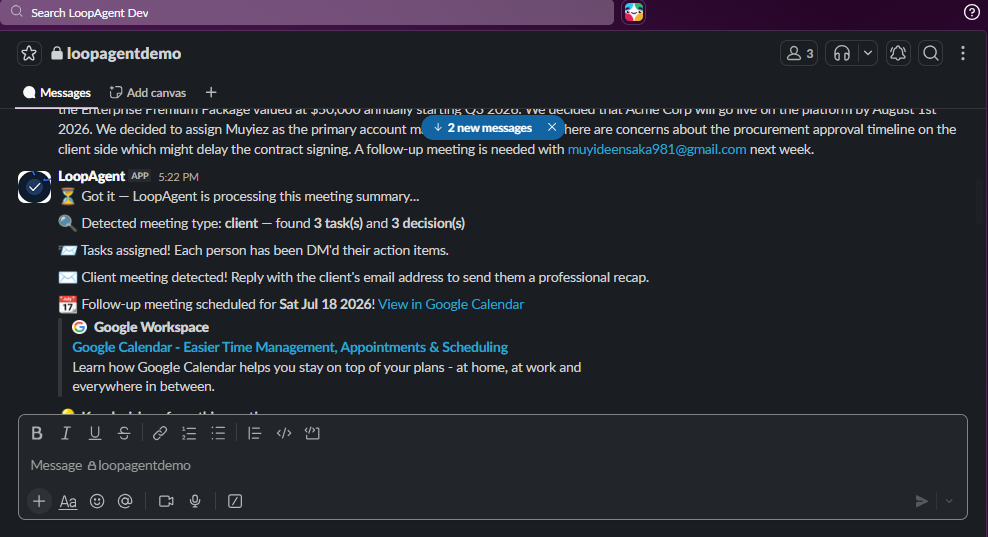Viewport: 988px width, 537px height.
Task: Record an audio clip with microphone
Action: [x=195, y=501]
